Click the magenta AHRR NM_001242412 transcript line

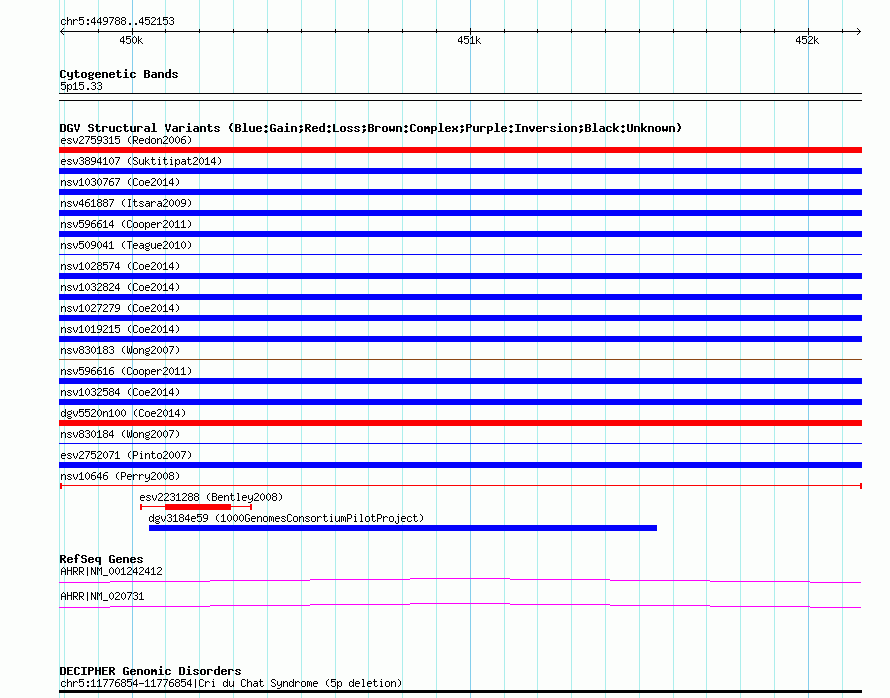pyautogui.click(x=460, y=580)
